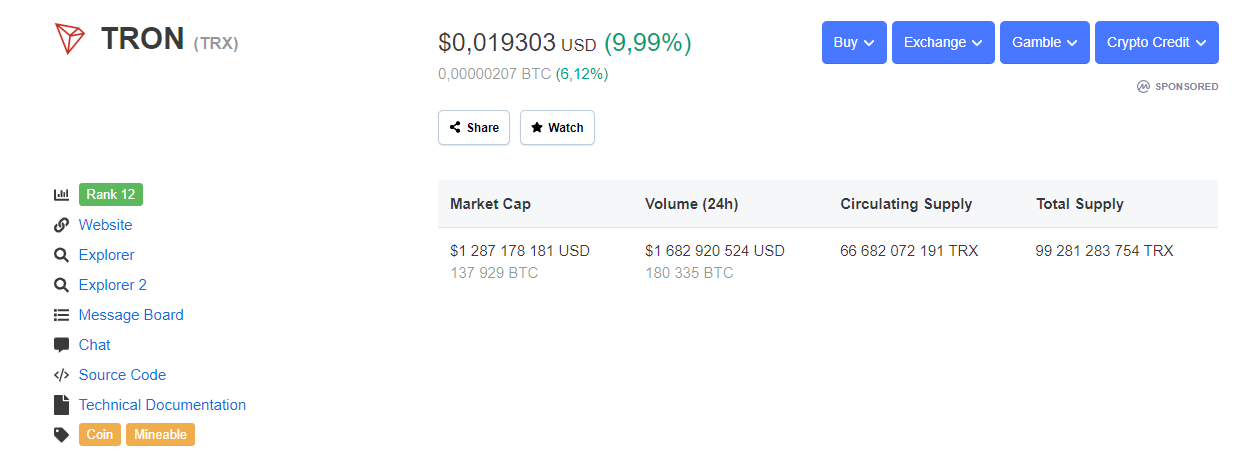The width and height of the screenshot is (1249, 470).
Task: Click the $1 287 178 181 USD value
Action: (x=520, y=251)
